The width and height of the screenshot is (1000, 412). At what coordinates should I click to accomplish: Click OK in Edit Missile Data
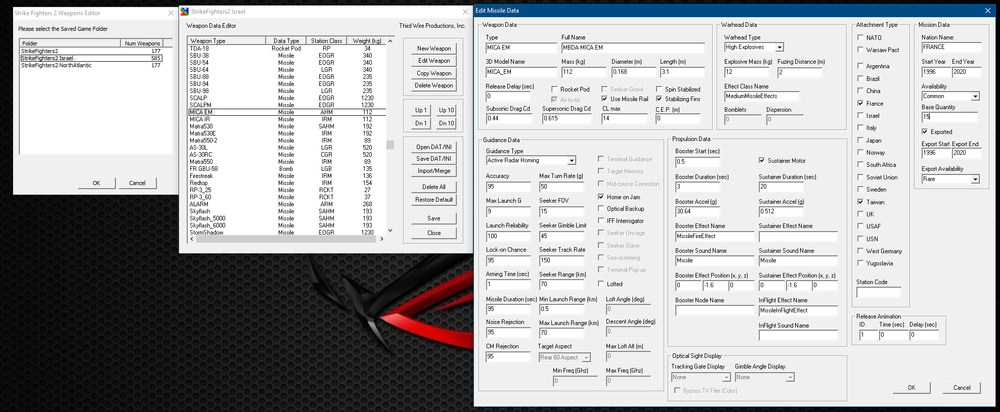pyautogui.click(x=911, y=388)
